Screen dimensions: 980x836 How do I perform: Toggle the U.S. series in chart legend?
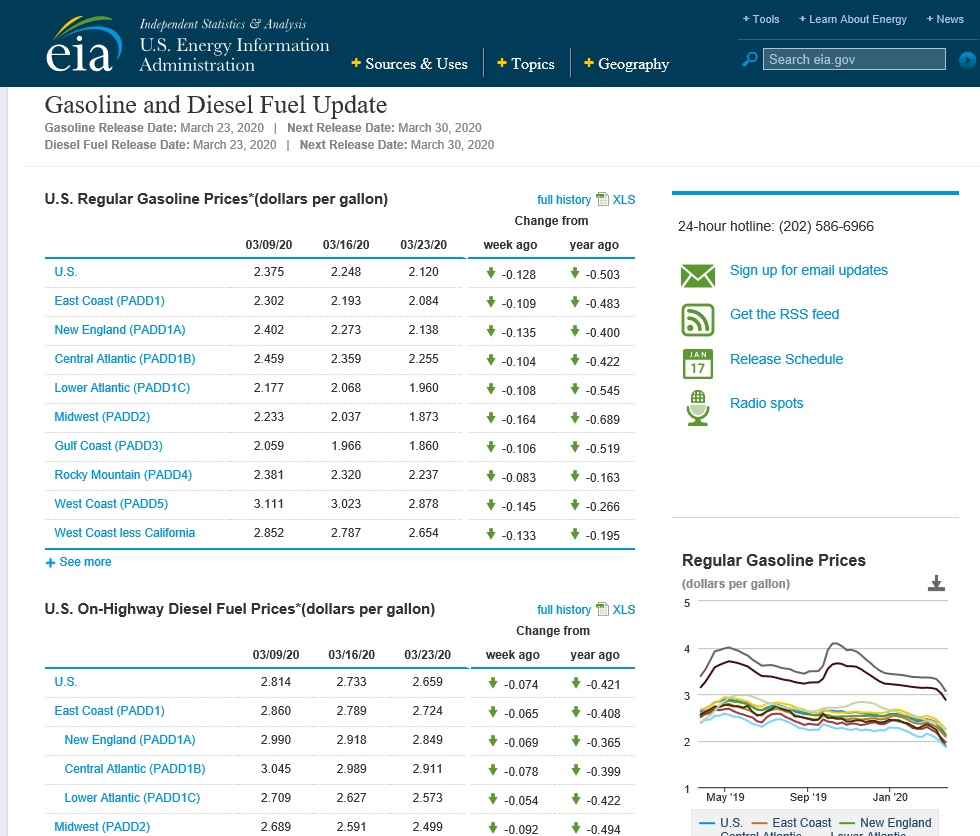pyautogui.click(x=722, y=823)
